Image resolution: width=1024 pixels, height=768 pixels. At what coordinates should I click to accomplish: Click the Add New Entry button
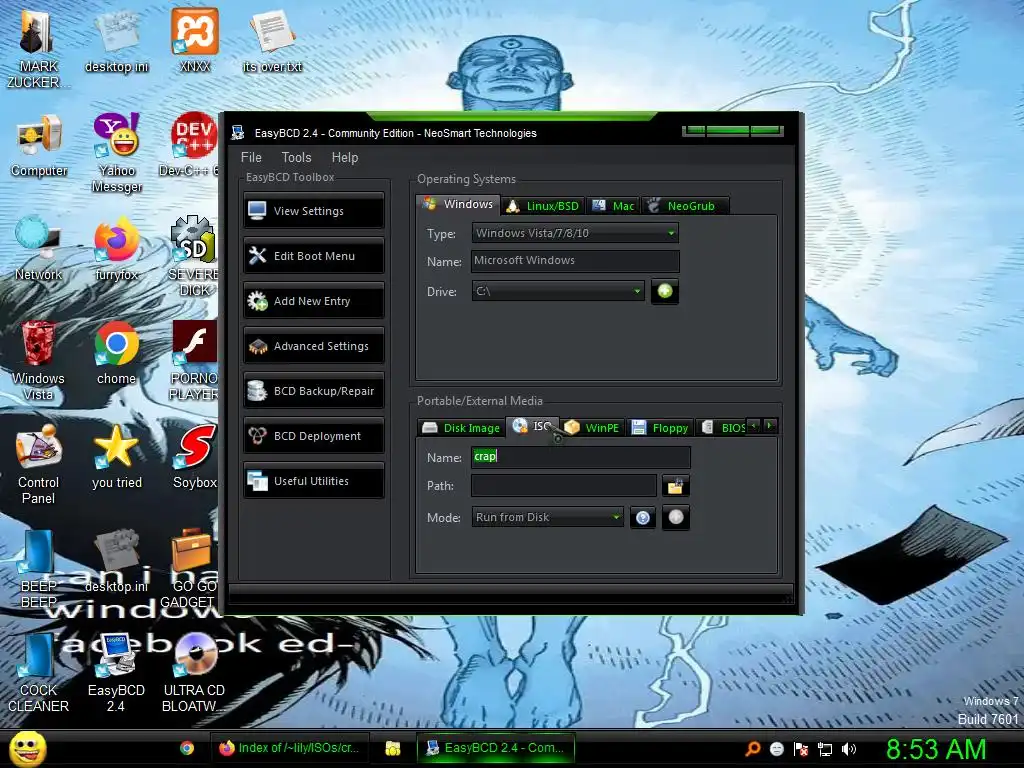[313, 301]
